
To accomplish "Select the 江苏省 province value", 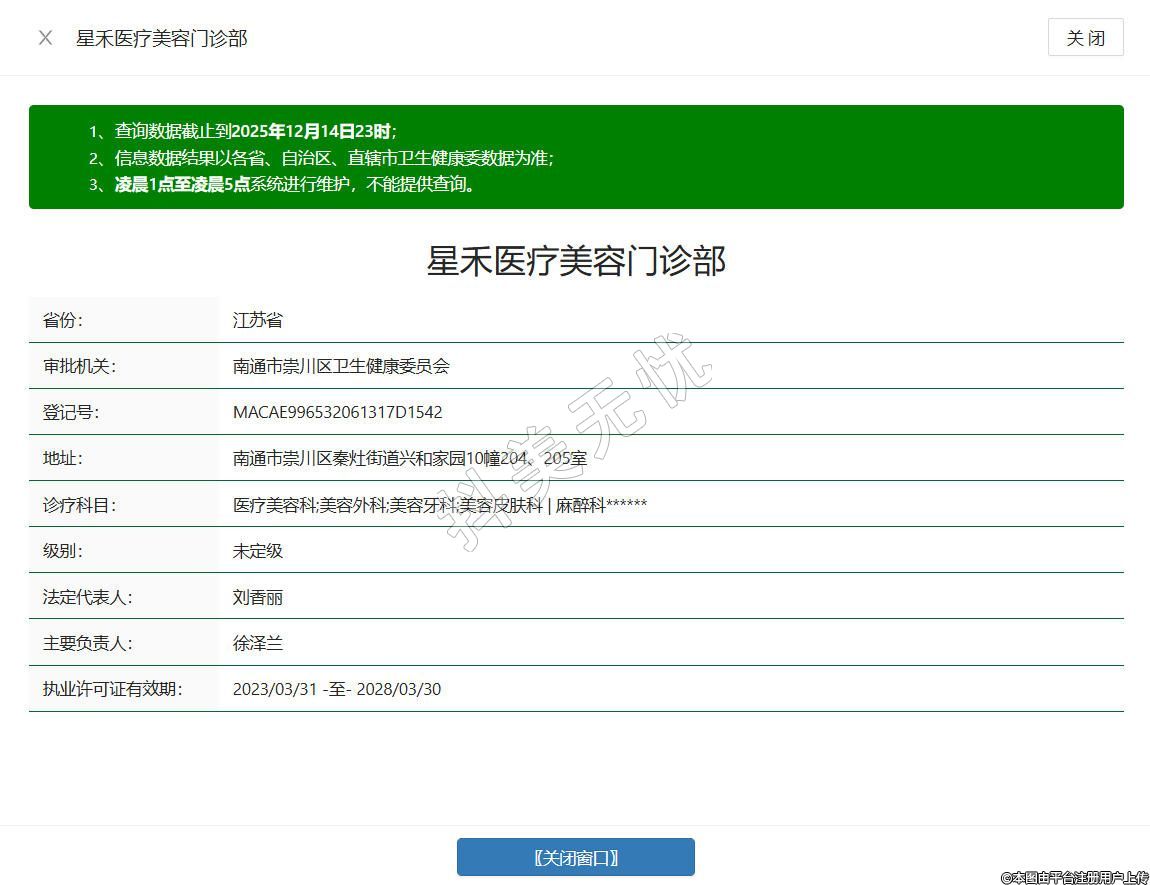I will coord(258,320).
